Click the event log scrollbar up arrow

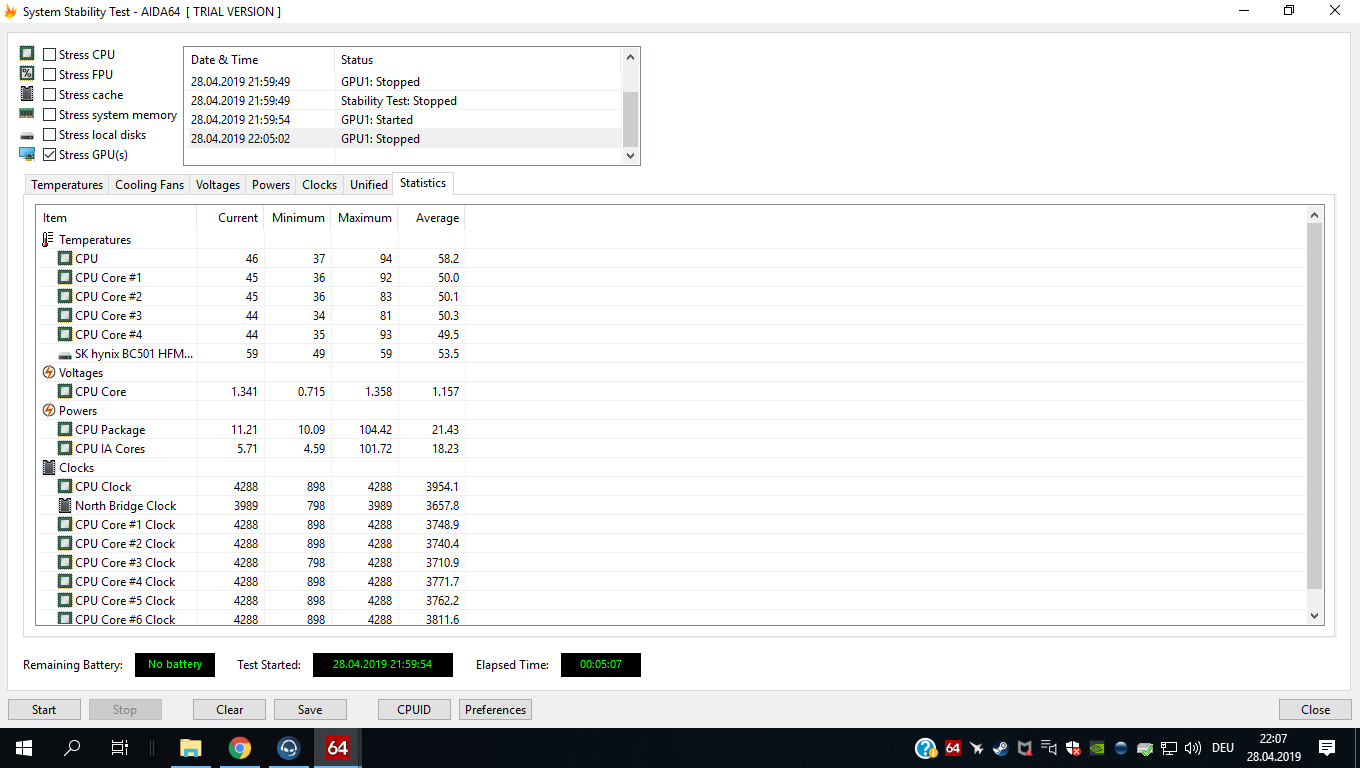point(630,57)
